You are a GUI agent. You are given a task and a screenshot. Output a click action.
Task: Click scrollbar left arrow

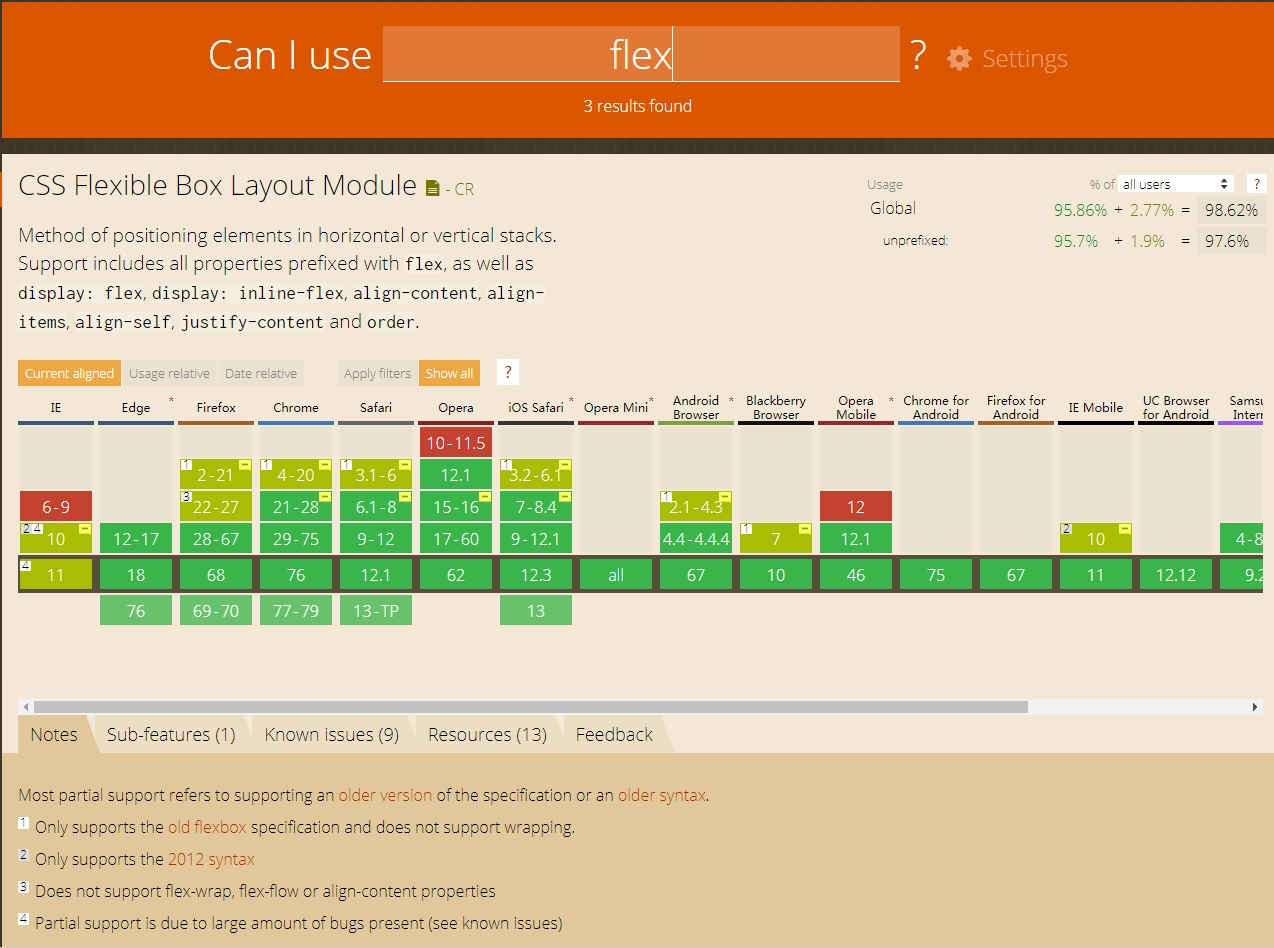coord(25,707)
